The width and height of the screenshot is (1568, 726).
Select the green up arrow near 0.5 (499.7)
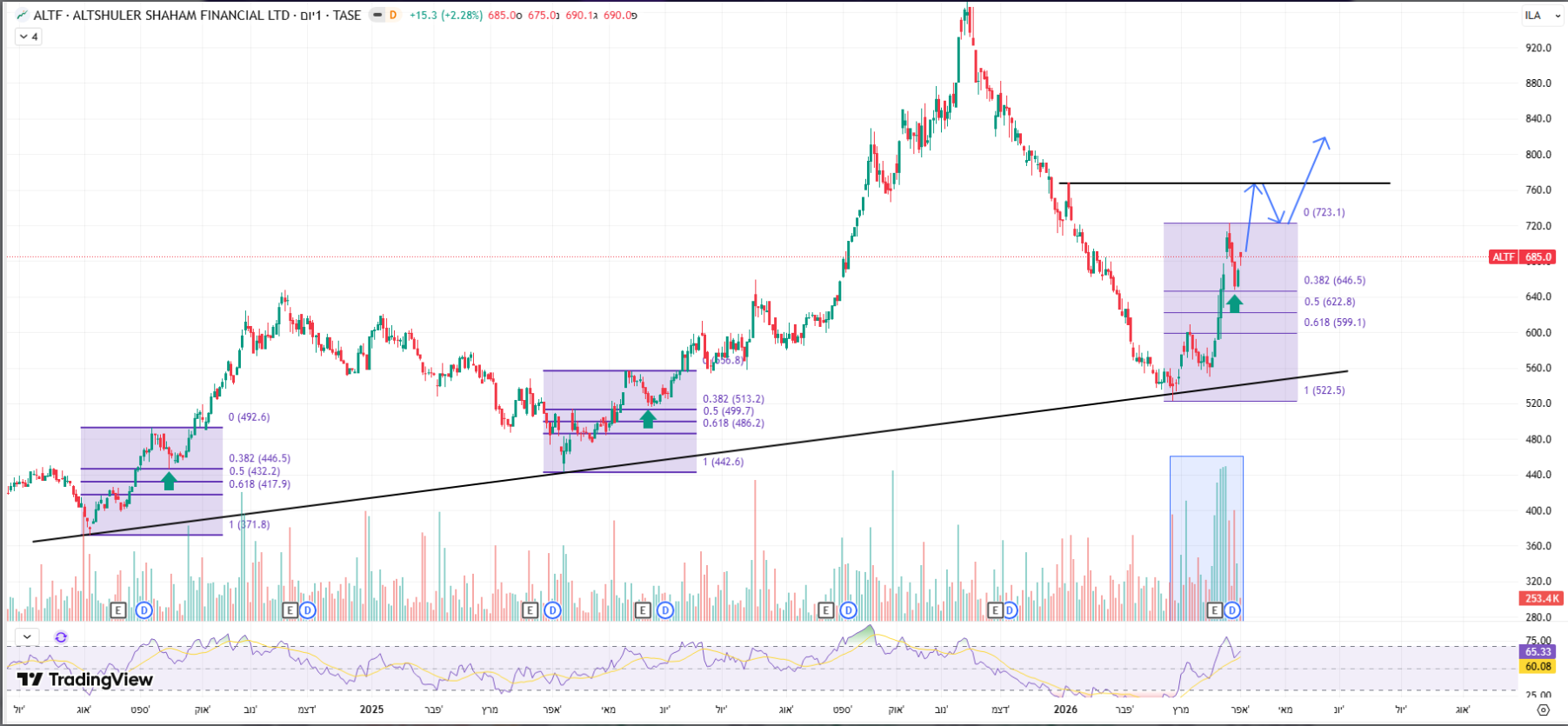[x=648, y=418]
